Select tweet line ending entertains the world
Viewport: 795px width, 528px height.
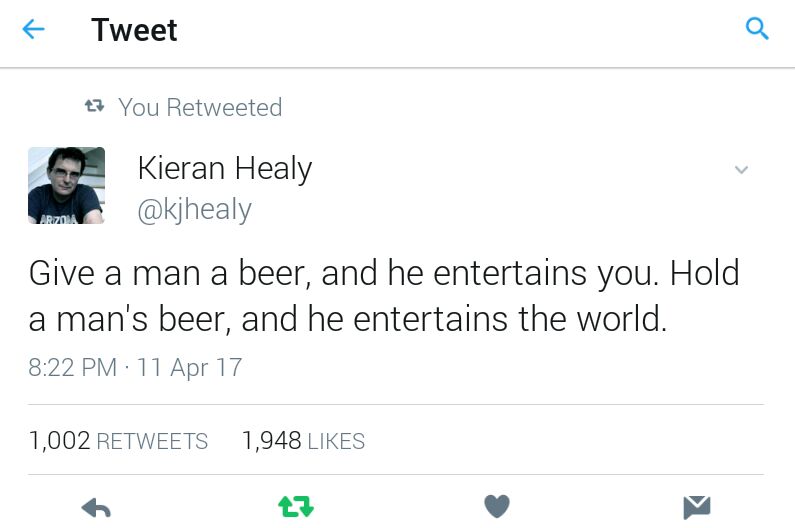click(x=347, y=319)
